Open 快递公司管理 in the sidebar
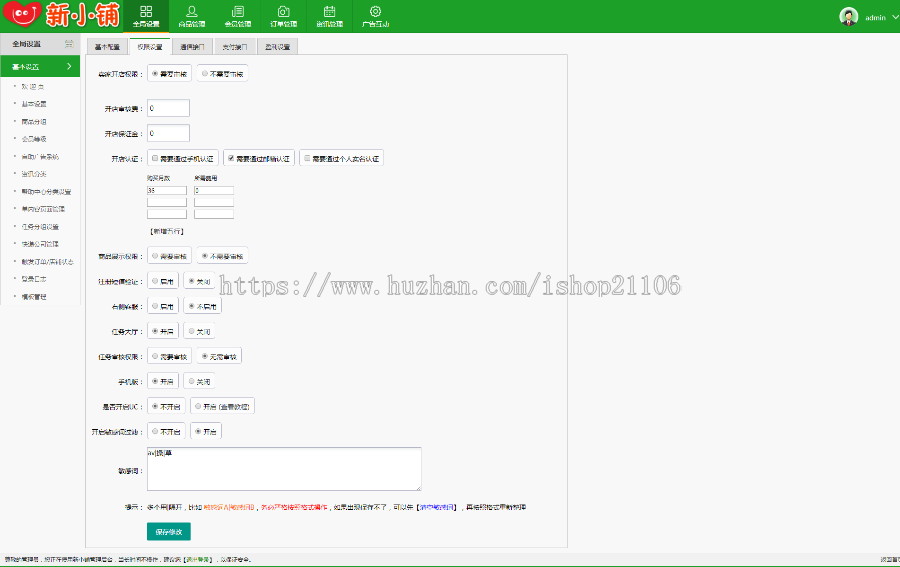The width and height of the screenshot is (900, 567). tap(40, 244)
